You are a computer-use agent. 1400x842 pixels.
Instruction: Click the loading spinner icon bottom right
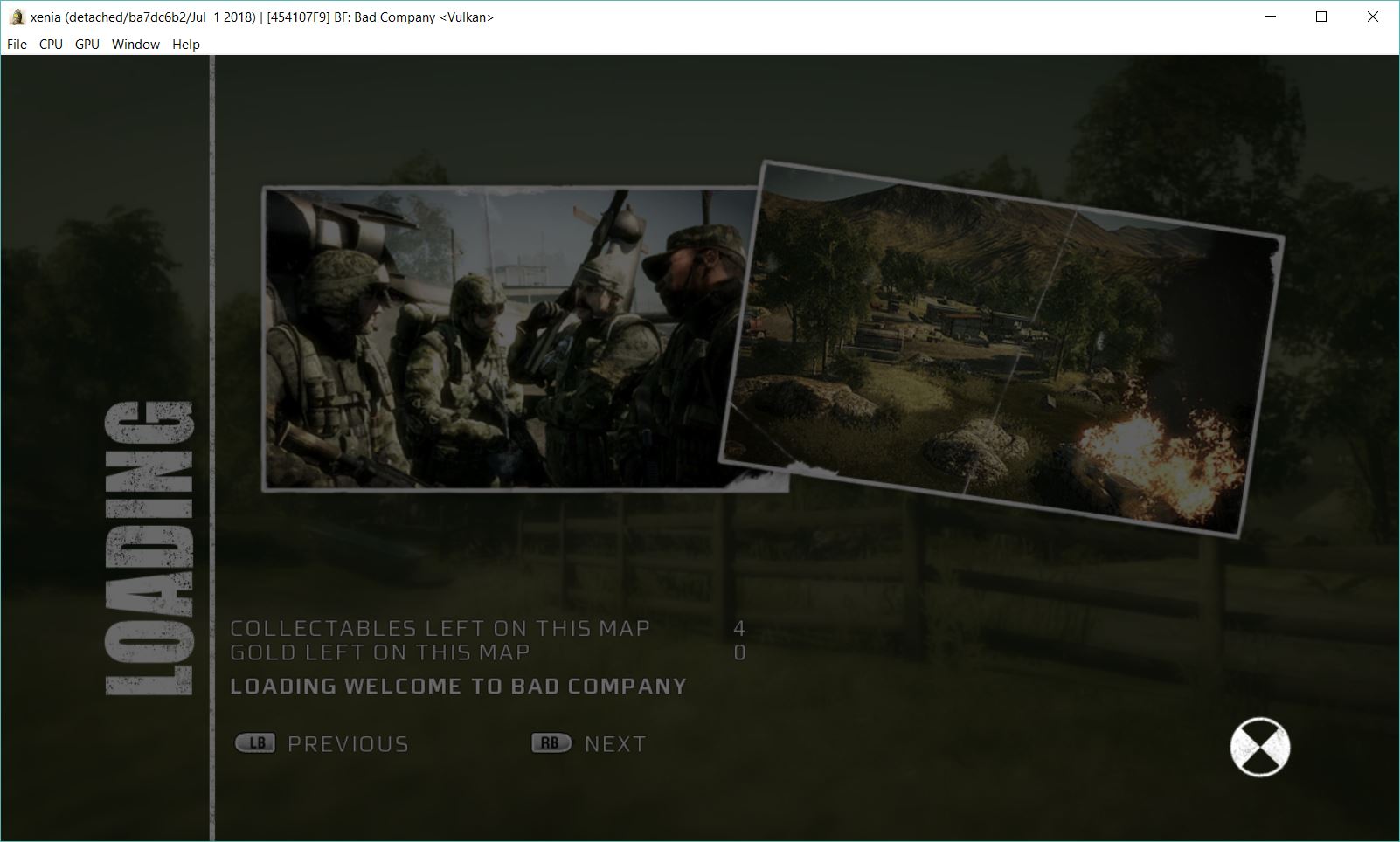point(1262,747)
